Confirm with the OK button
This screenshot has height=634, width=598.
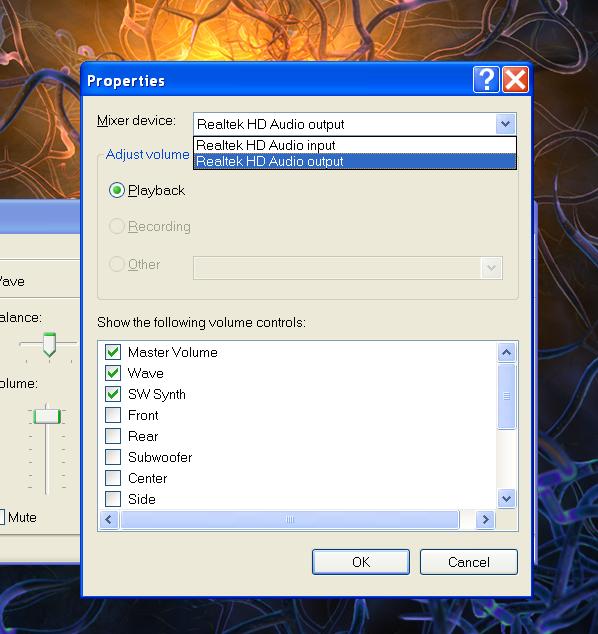coord(361,562)
